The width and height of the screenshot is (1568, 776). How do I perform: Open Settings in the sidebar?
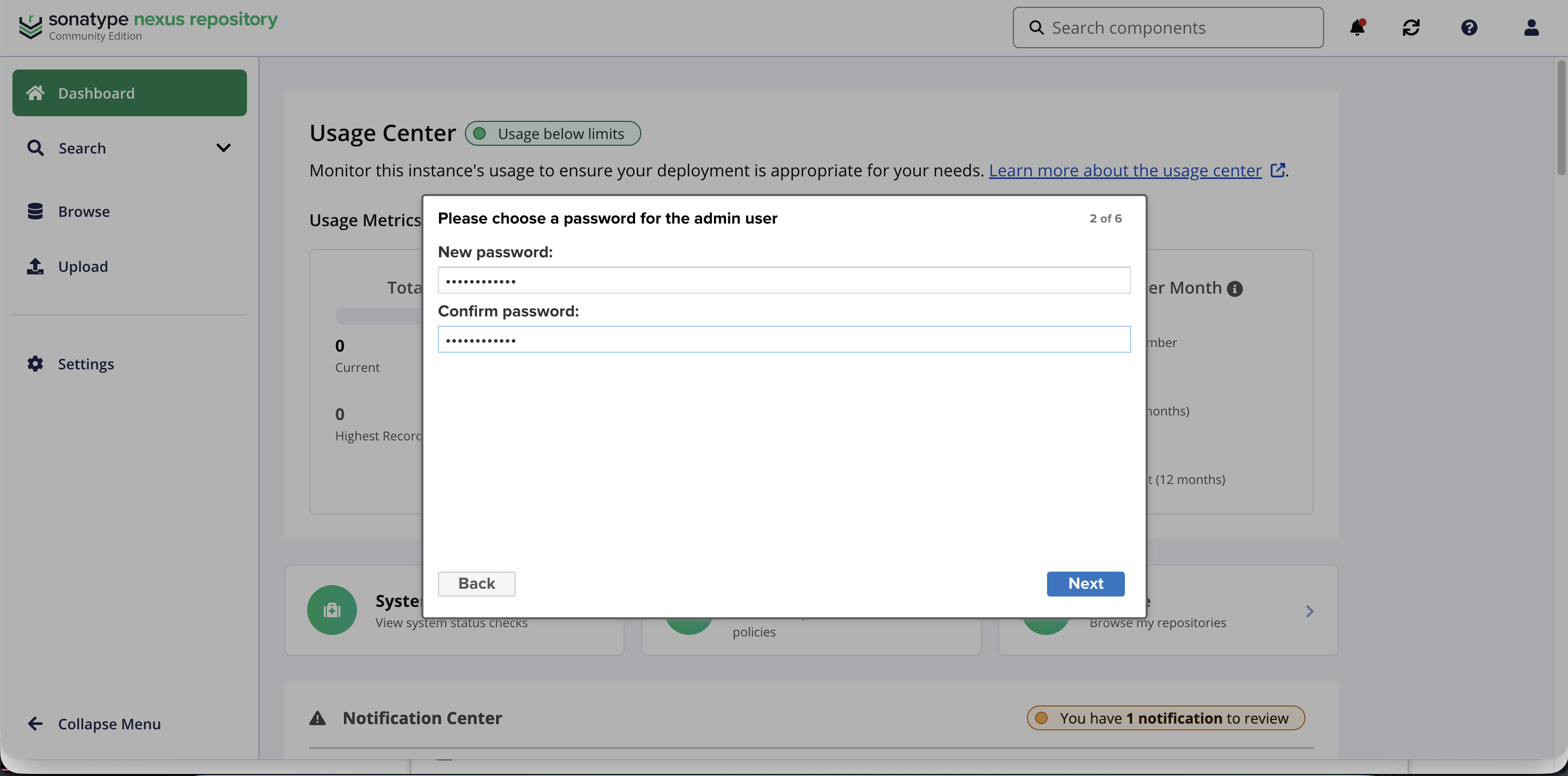(x=86, y=364)
